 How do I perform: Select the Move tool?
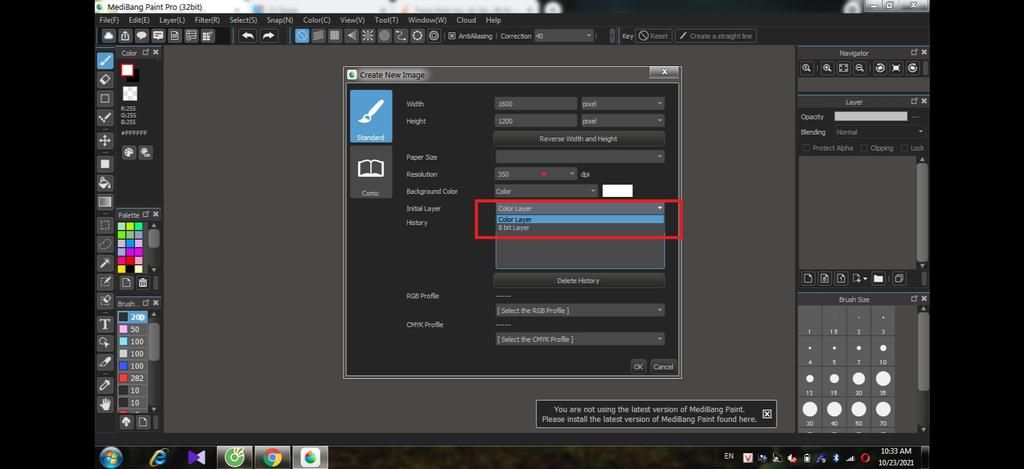tap(105, 140)
